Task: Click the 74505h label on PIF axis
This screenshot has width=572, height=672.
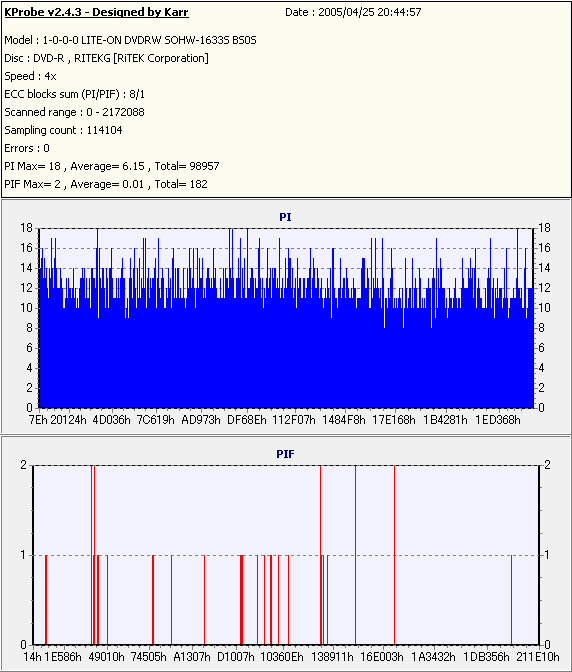Action: 148,657
